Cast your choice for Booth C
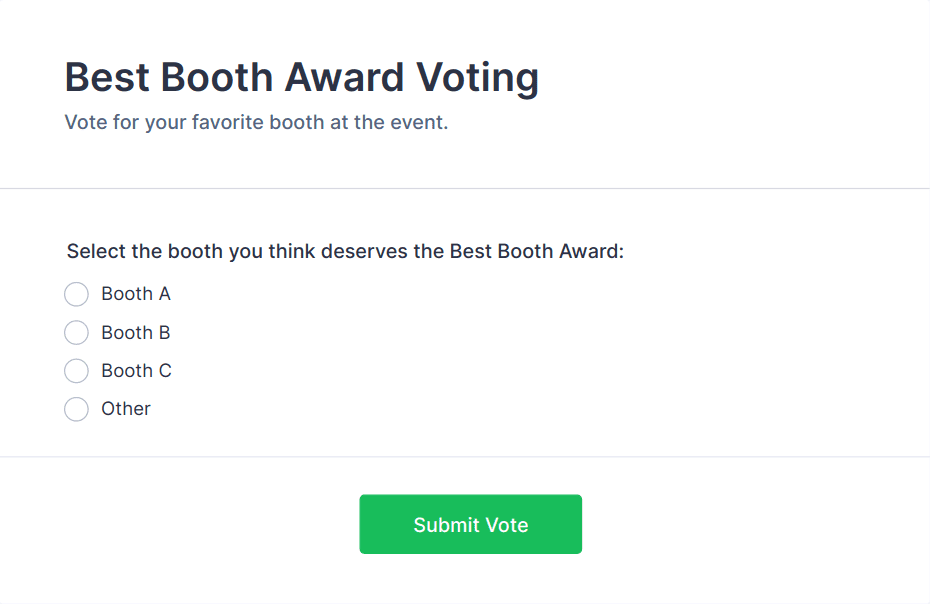The width and height of the screenshot is (930, 604). pos(76,371)
